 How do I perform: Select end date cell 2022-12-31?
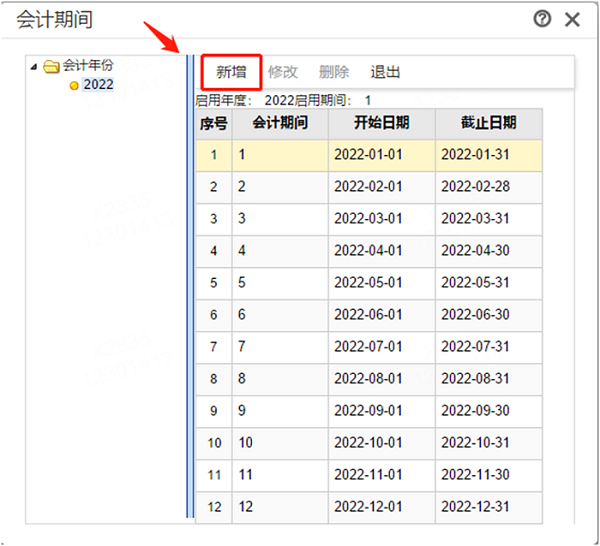[x=489, y=507]
